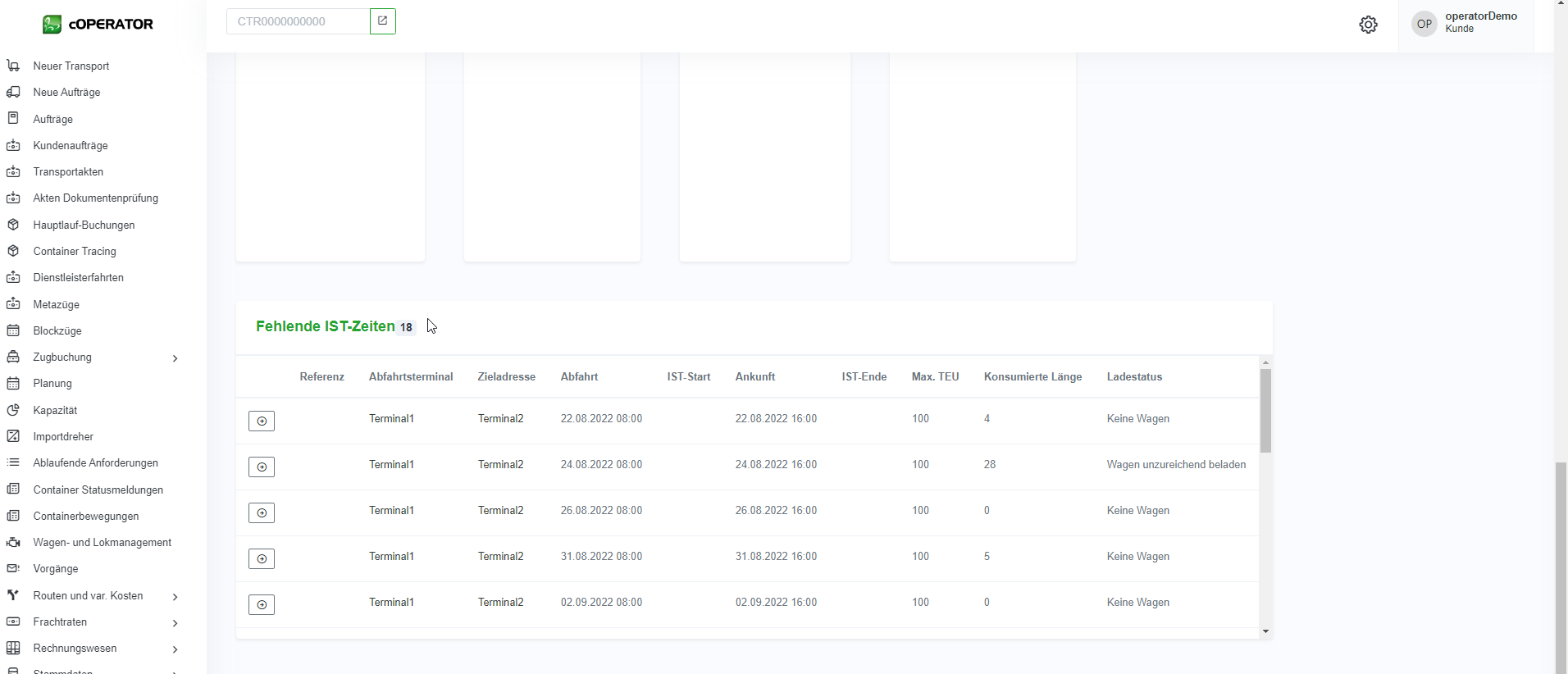Image resolution: width=1568 pixels, height=674 pixels.
Task: Expand the Frachtraten submenu
Action: point(175,623)
